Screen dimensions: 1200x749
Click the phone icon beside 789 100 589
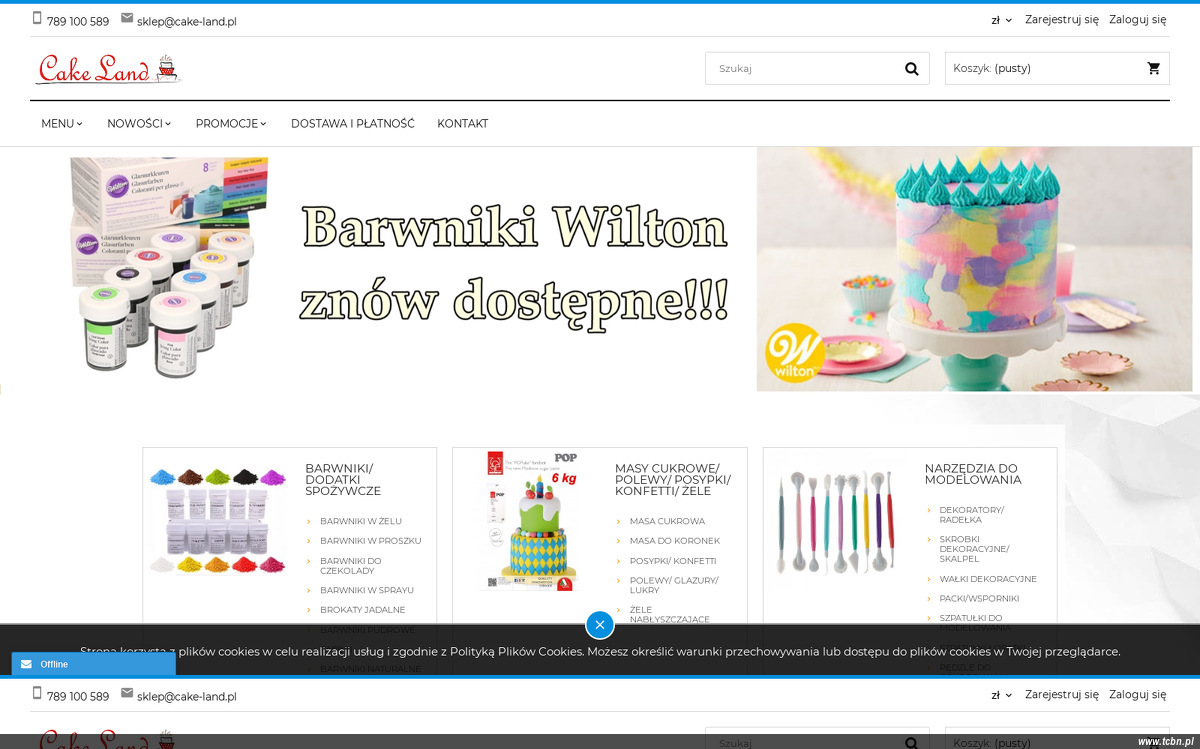[37, 18]
